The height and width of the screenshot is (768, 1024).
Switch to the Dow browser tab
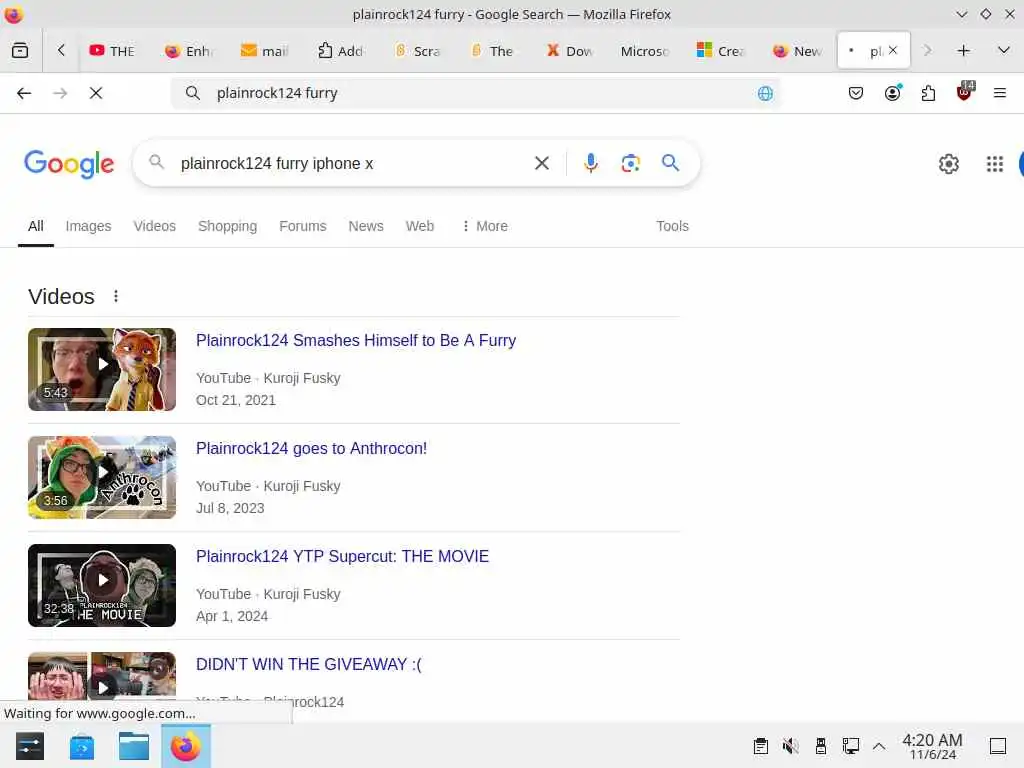[569, 50]
